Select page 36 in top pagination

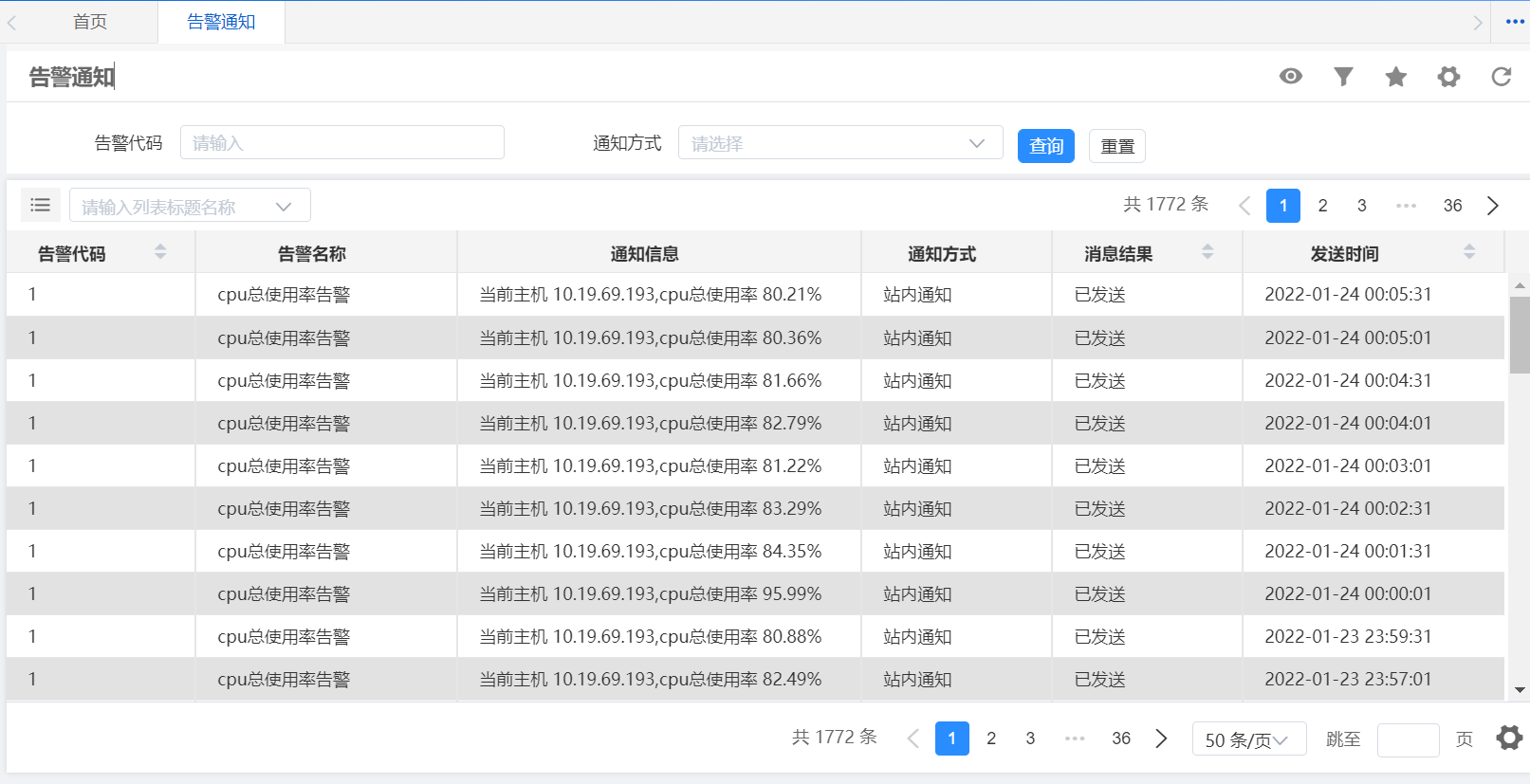[x=1452, y=206]
